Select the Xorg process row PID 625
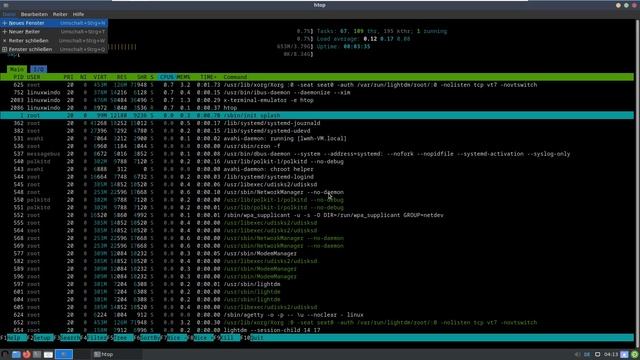 click(317, 85)
